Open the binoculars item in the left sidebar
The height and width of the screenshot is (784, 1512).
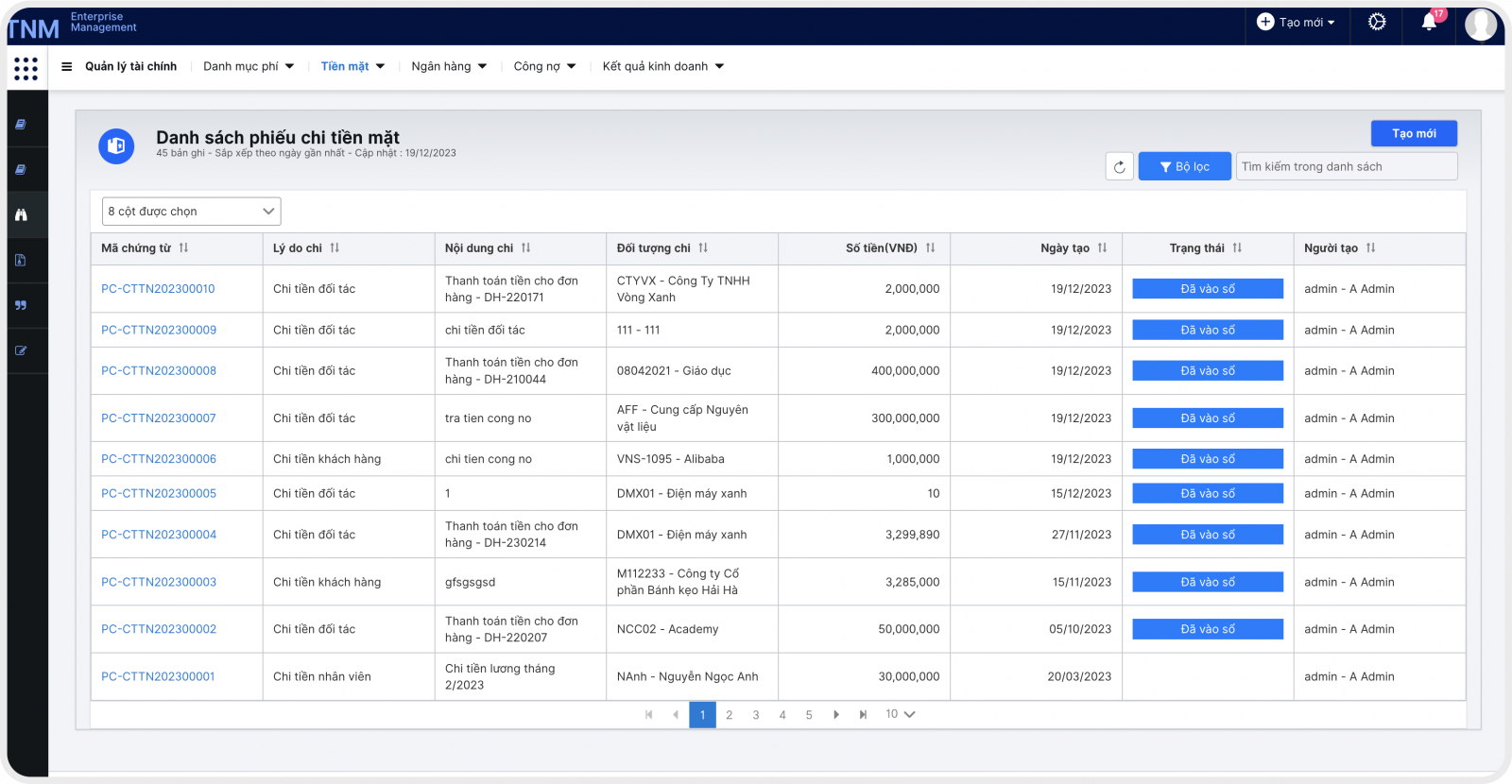tap(21, 215)
